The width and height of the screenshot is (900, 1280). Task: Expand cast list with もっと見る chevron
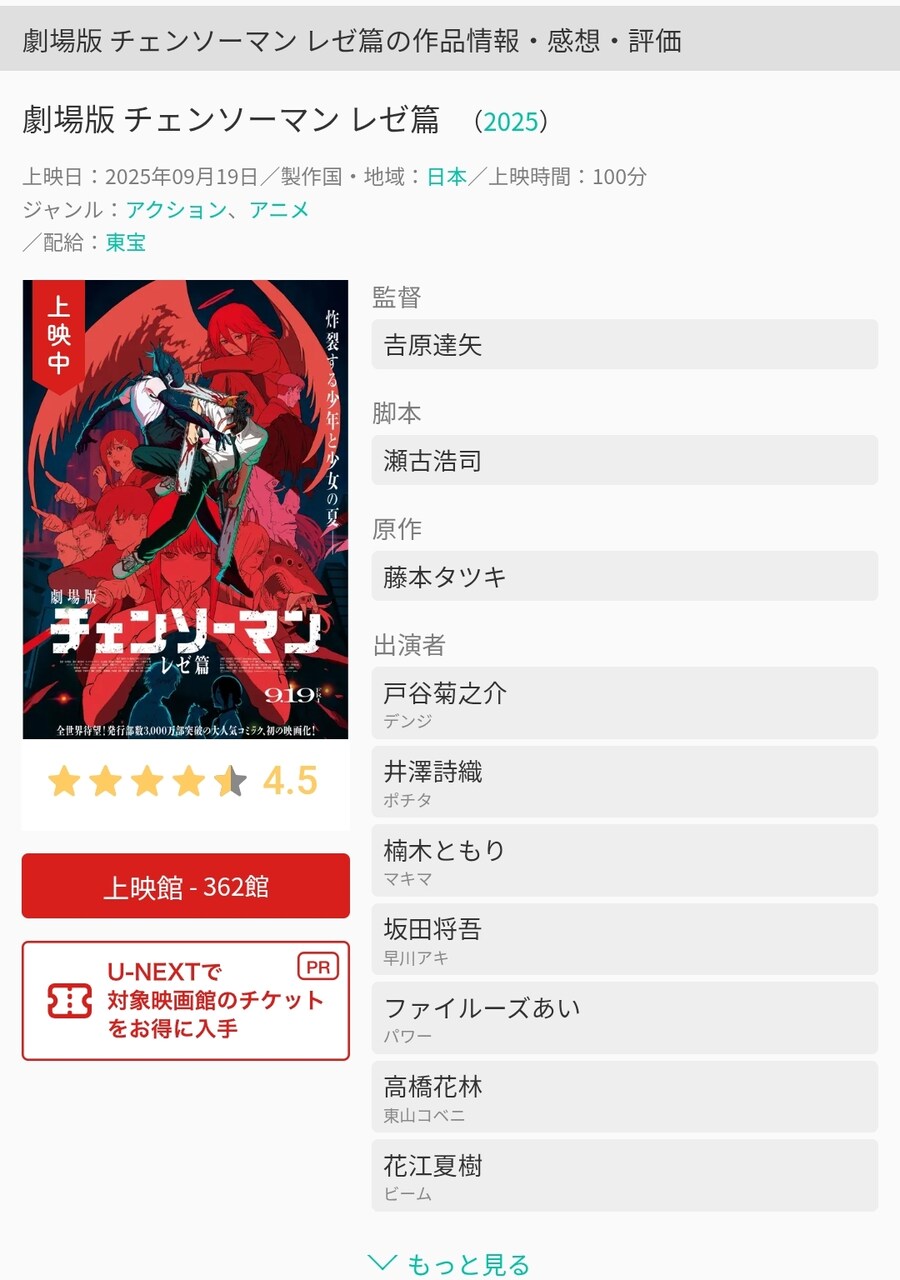point(449,1264)
